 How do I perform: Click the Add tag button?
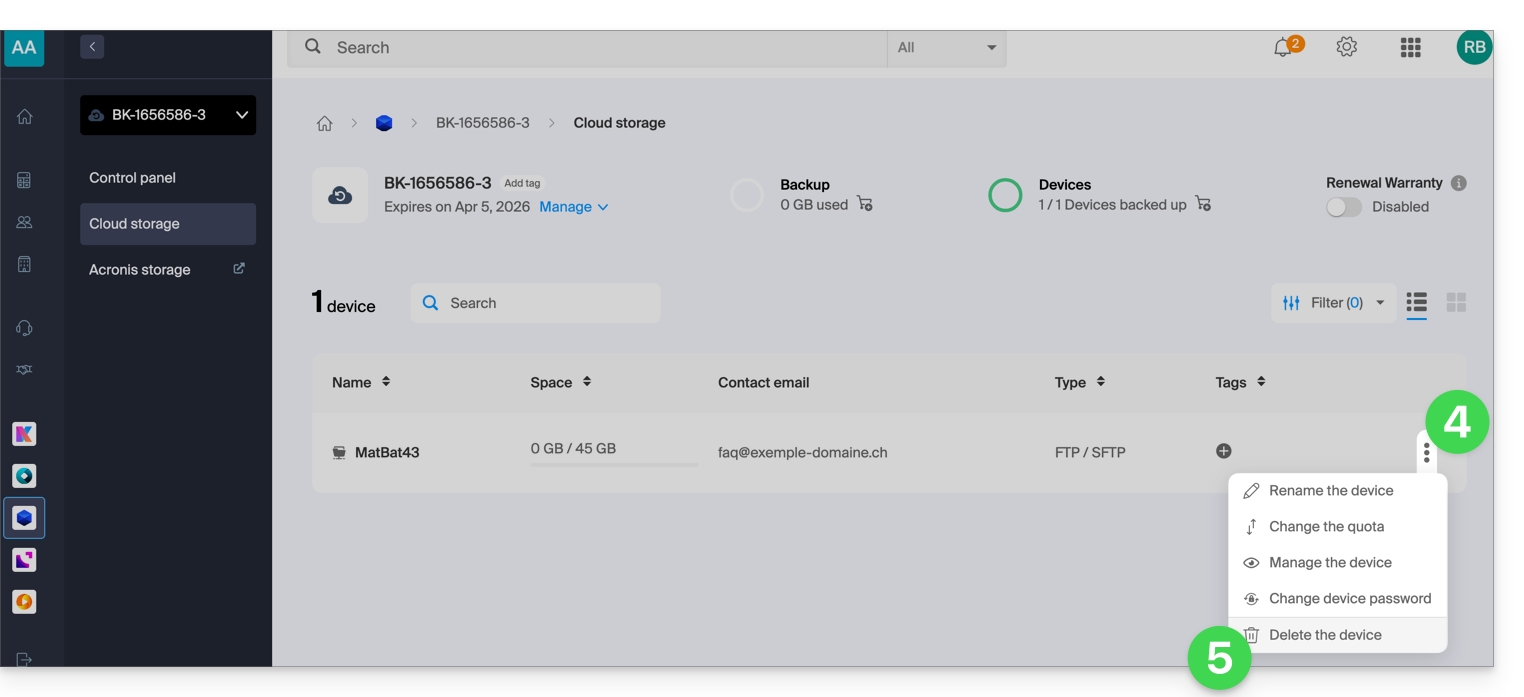coord(522,184)
